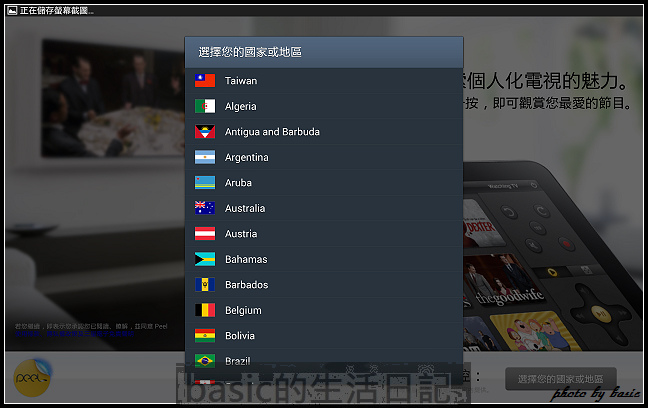Choose Bahamas from the list
Image resolution: width=648 pixels, height=408 pixels.
(324, 259)
